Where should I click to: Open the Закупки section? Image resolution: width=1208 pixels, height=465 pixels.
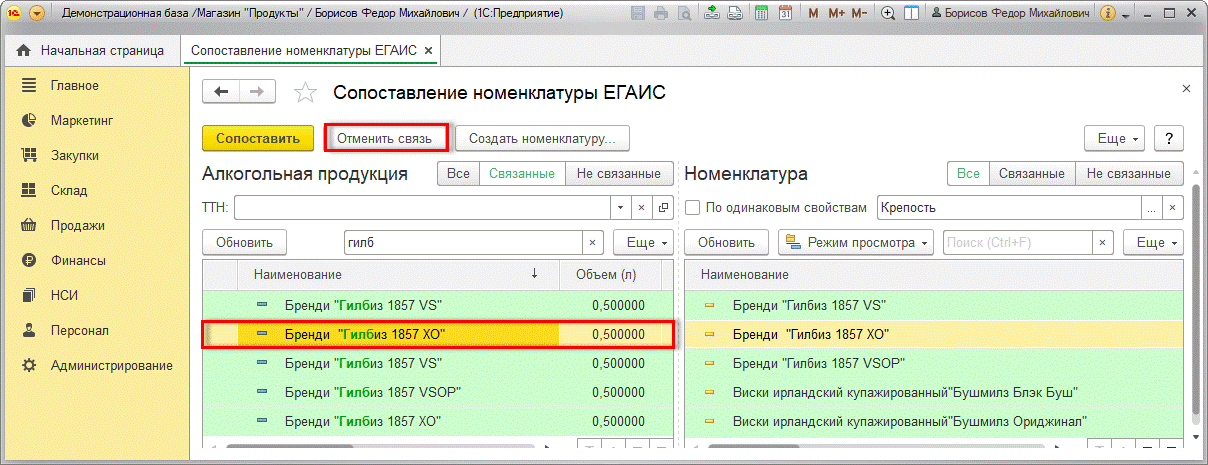[74, 155]
